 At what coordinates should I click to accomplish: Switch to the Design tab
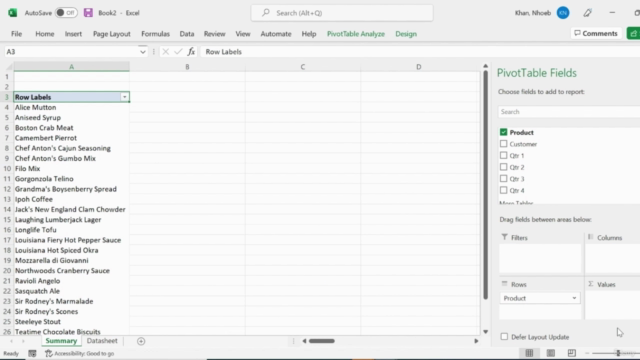tap(406, 34)
